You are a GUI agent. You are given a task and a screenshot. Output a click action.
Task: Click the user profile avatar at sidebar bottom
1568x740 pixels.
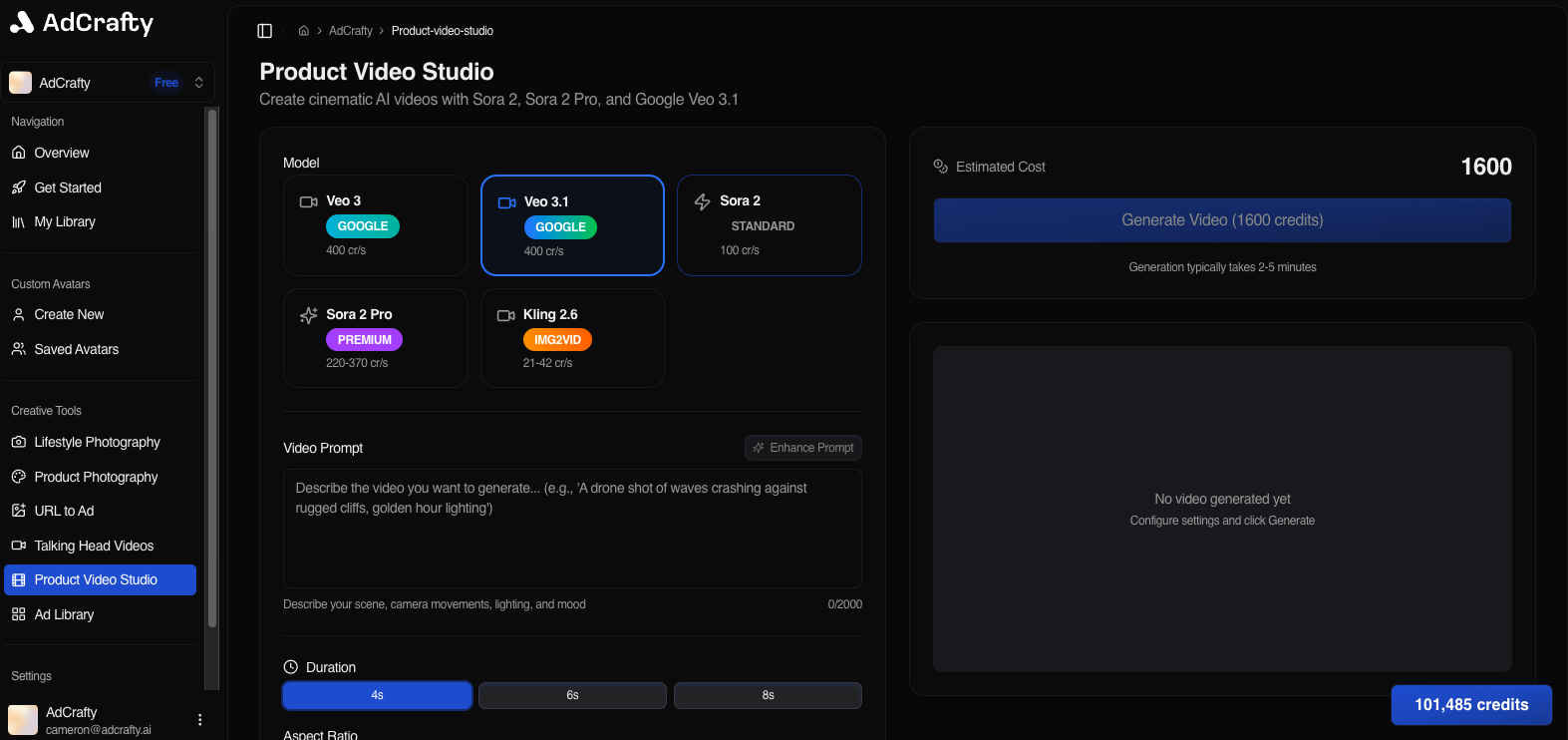point(23,720)
